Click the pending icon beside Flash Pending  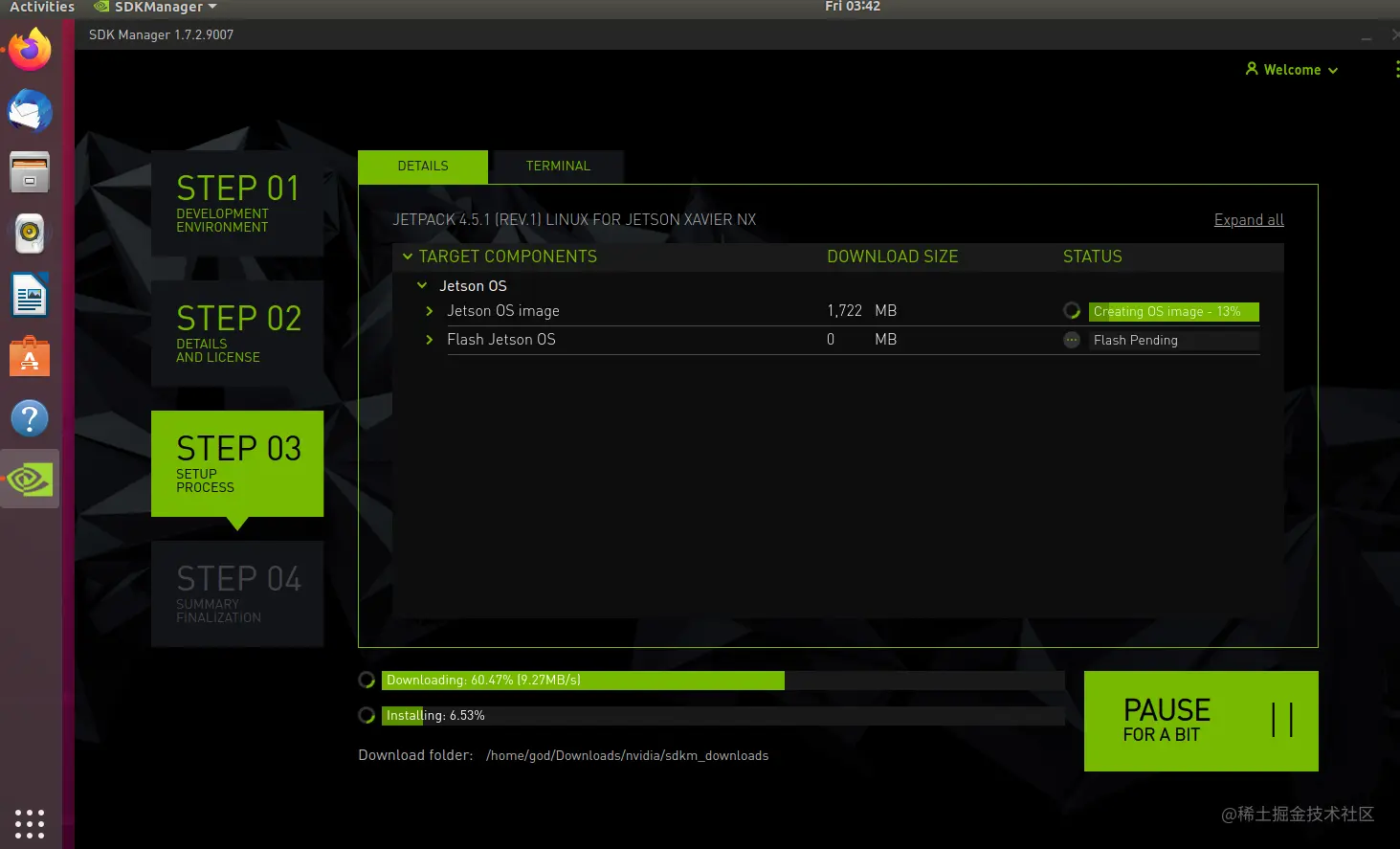click(1072, 340)
